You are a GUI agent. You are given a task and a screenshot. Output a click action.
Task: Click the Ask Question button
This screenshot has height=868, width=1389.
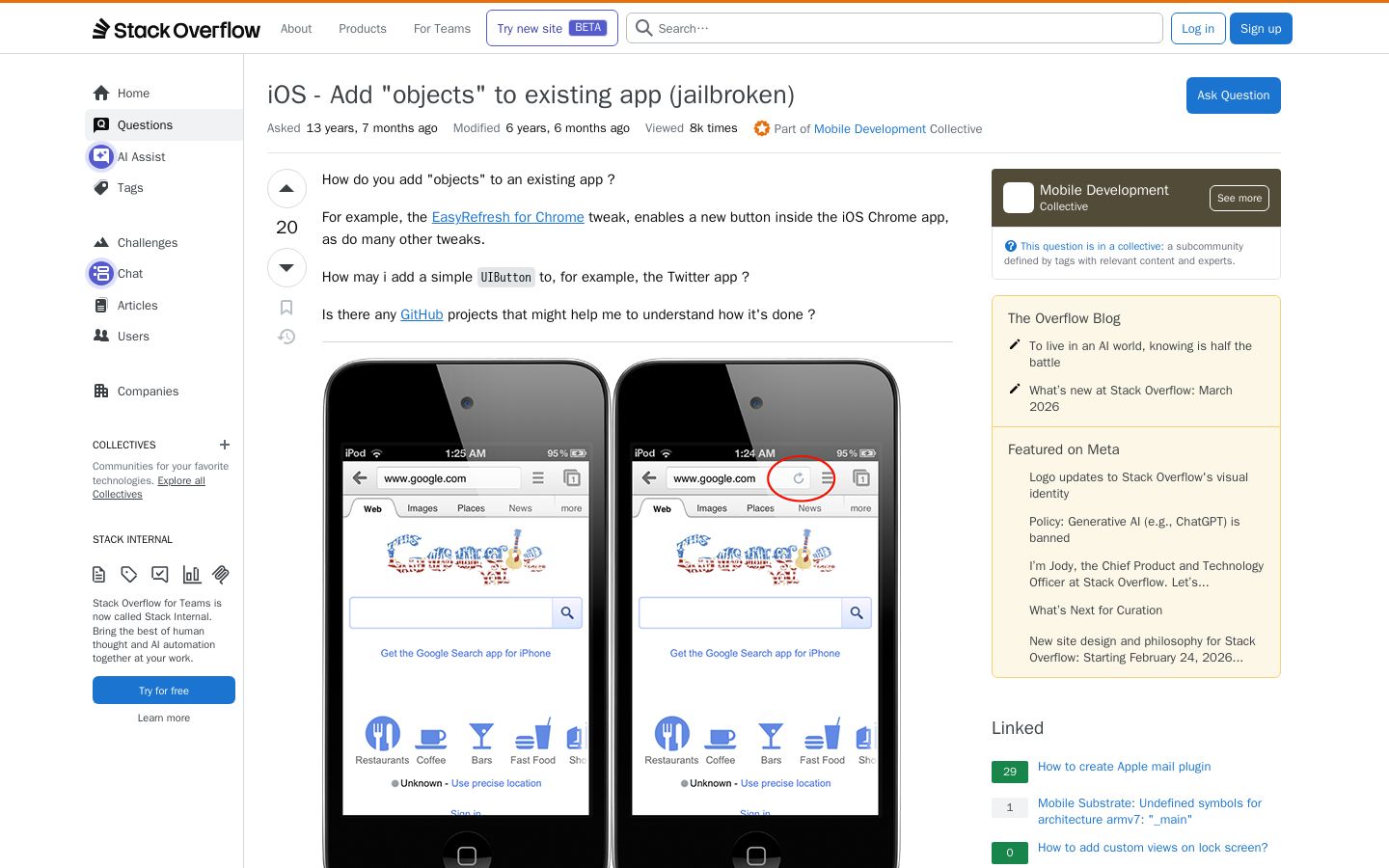tap(1233, 95)
